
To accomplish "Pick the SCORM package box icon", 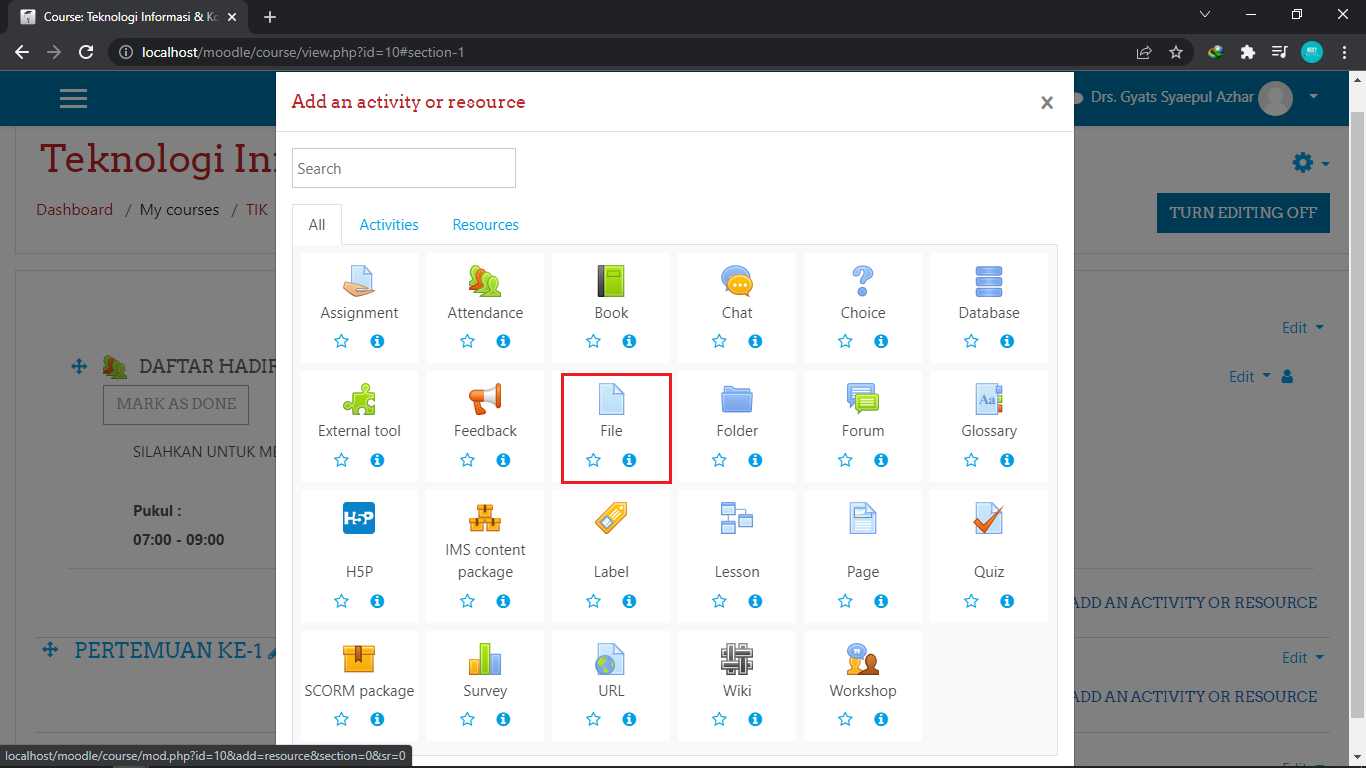I will click(x=359, y=659).
